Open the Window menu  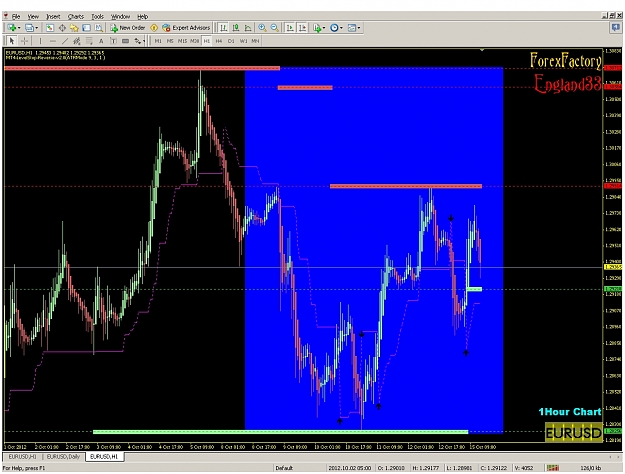[x=120, y=16]
